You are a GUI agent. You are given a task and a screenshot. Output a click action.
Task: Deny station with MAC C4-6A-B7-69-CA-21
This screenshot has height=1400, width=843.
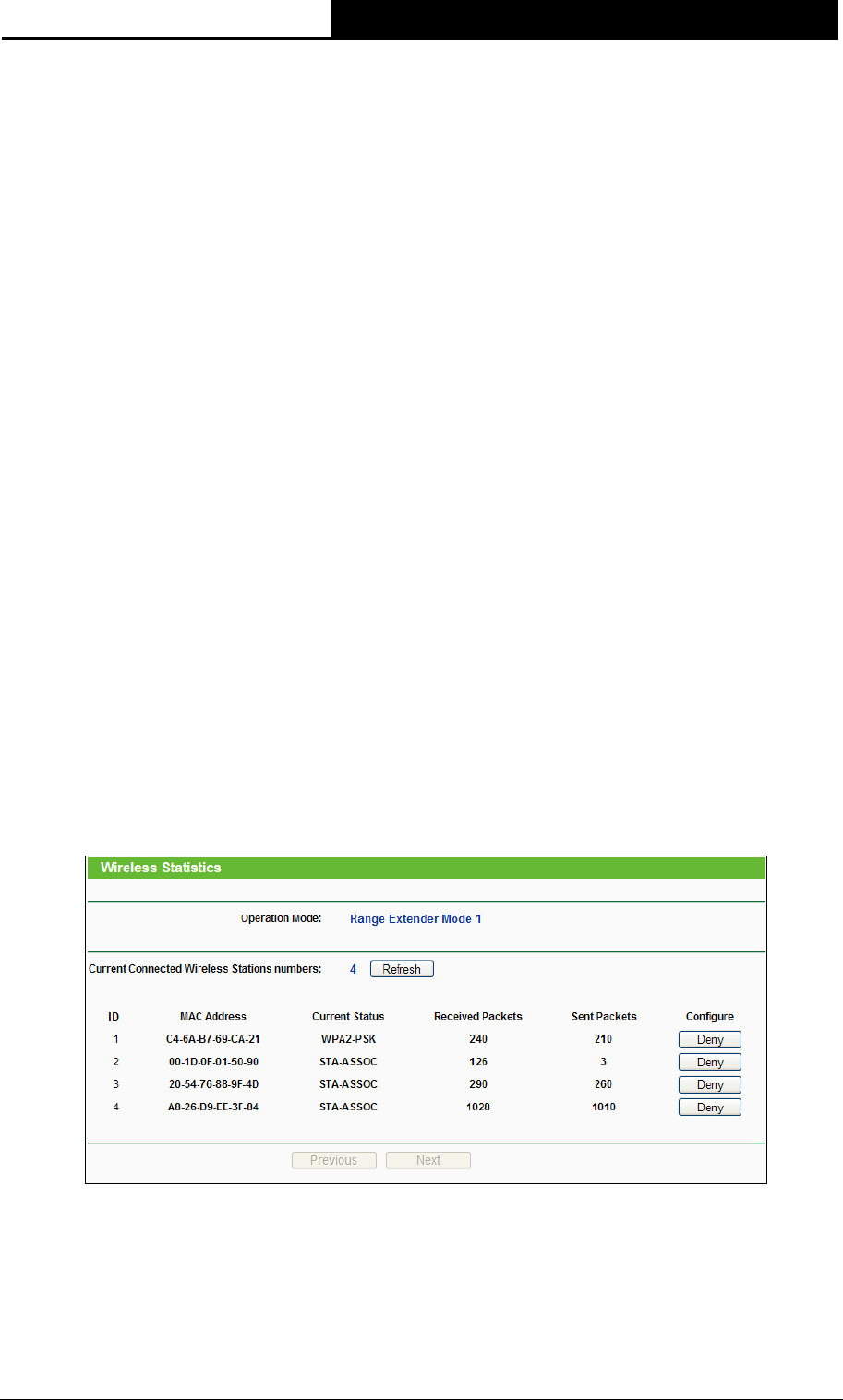click(710, 1039)
